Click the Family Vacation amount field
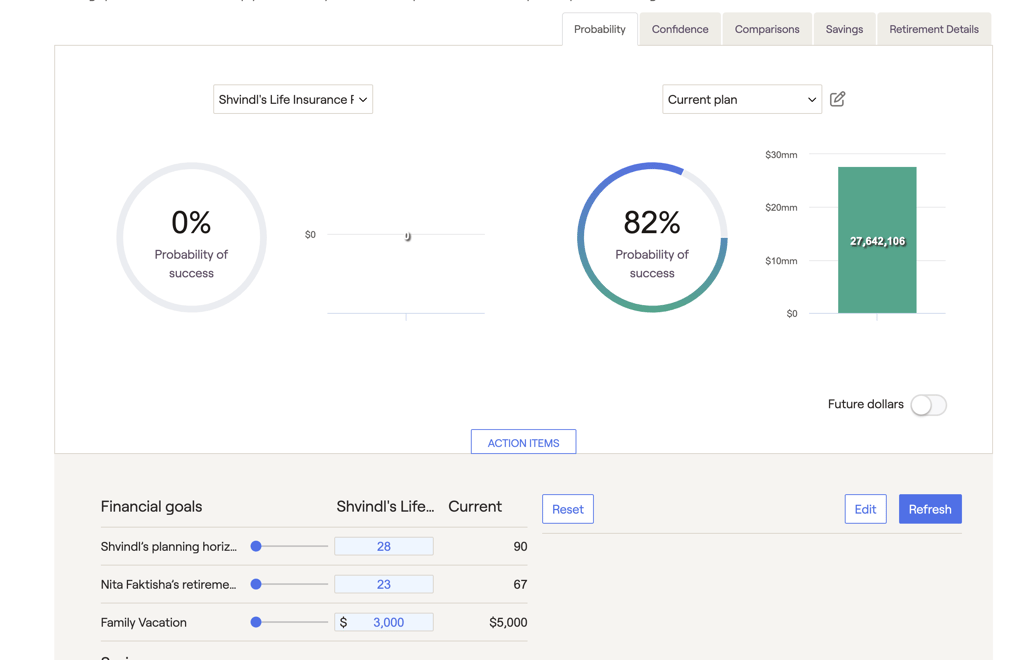This screenshot has height=660, width=1024. tap(388, 622)
